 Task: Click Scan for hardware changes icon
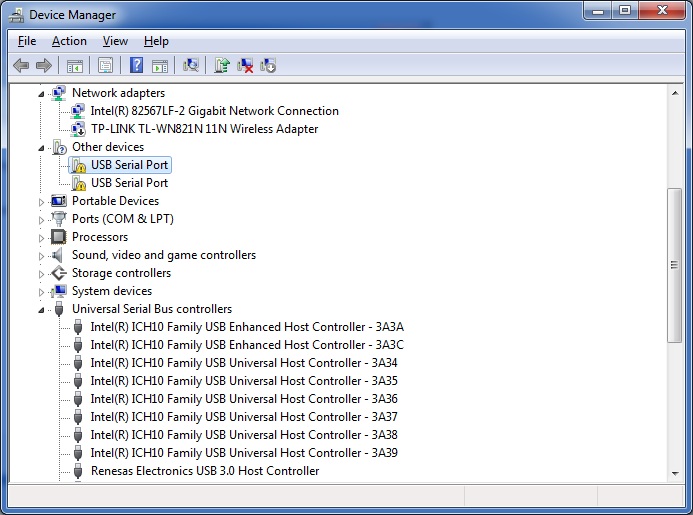pos(190,65)
